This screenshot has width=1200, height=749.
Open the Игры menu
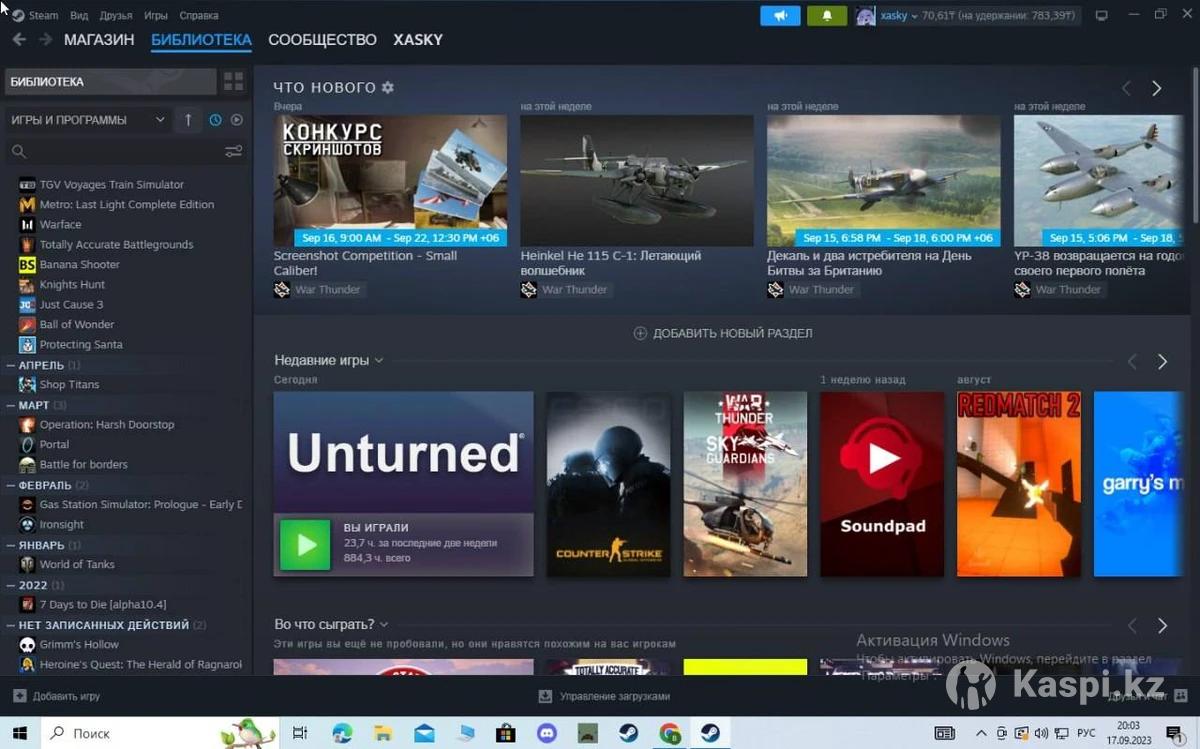(156, 16)
